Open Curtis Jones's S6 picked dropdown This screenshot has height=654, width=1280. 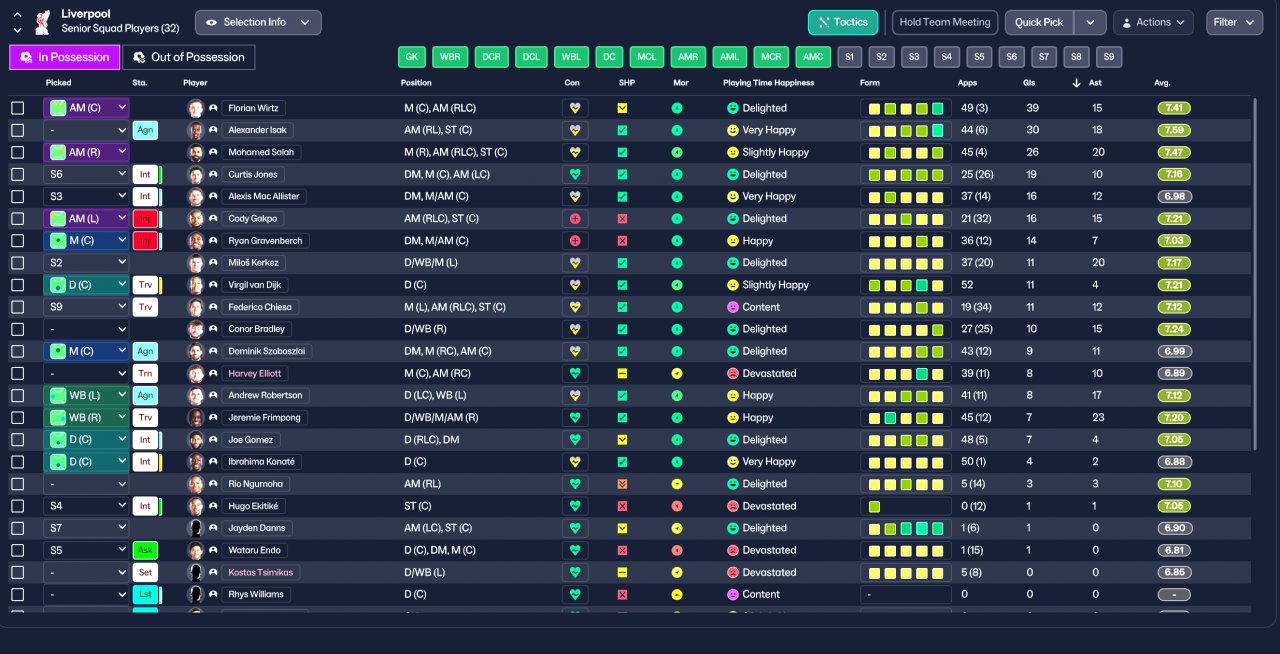[x=86, y=174]
